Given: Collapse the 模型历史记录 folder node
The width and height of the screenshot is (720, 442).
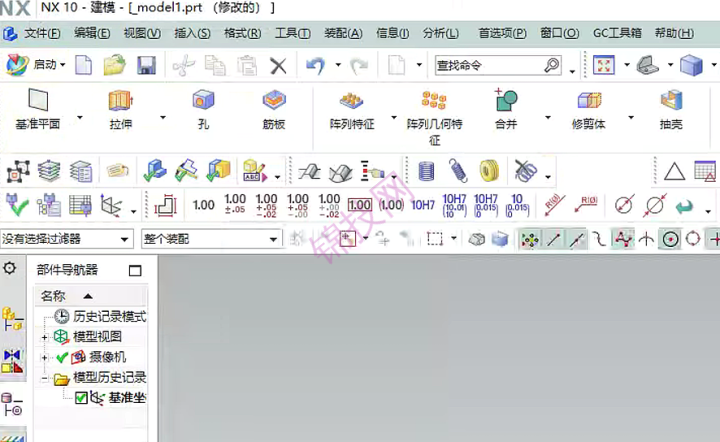Looking at the screenshot, I should pos(44,378).
